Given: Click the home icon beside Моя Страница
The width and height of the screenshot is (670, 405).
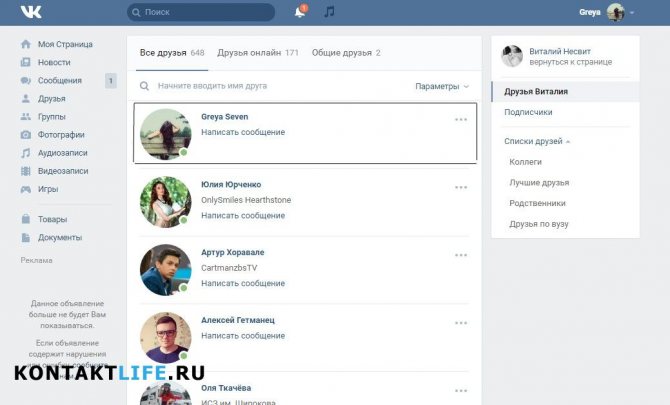Looking at the screenshot, I should 26,44.
